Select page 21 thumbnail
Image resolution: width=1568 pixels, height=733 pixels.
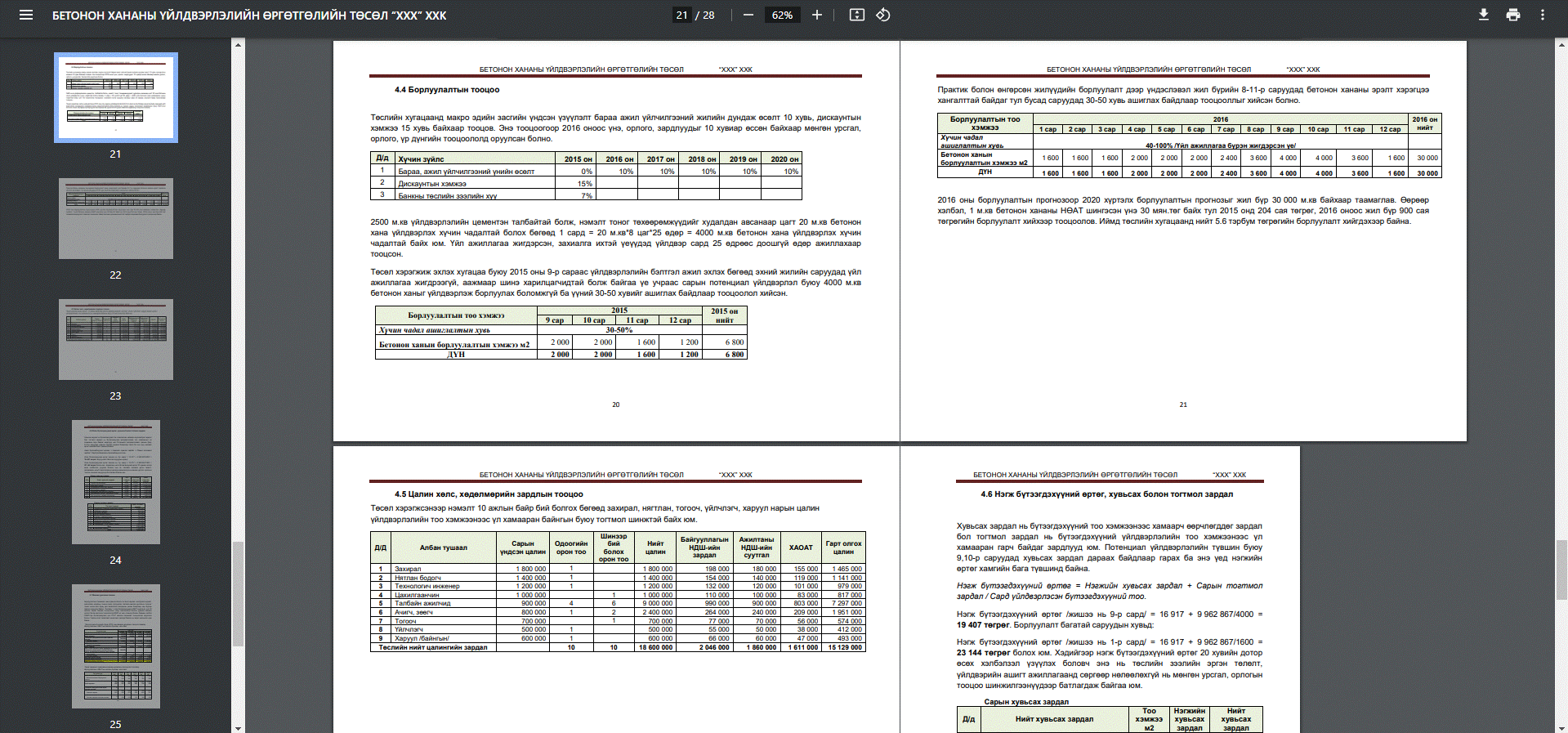pyautogui.click(x=115, y=97)
